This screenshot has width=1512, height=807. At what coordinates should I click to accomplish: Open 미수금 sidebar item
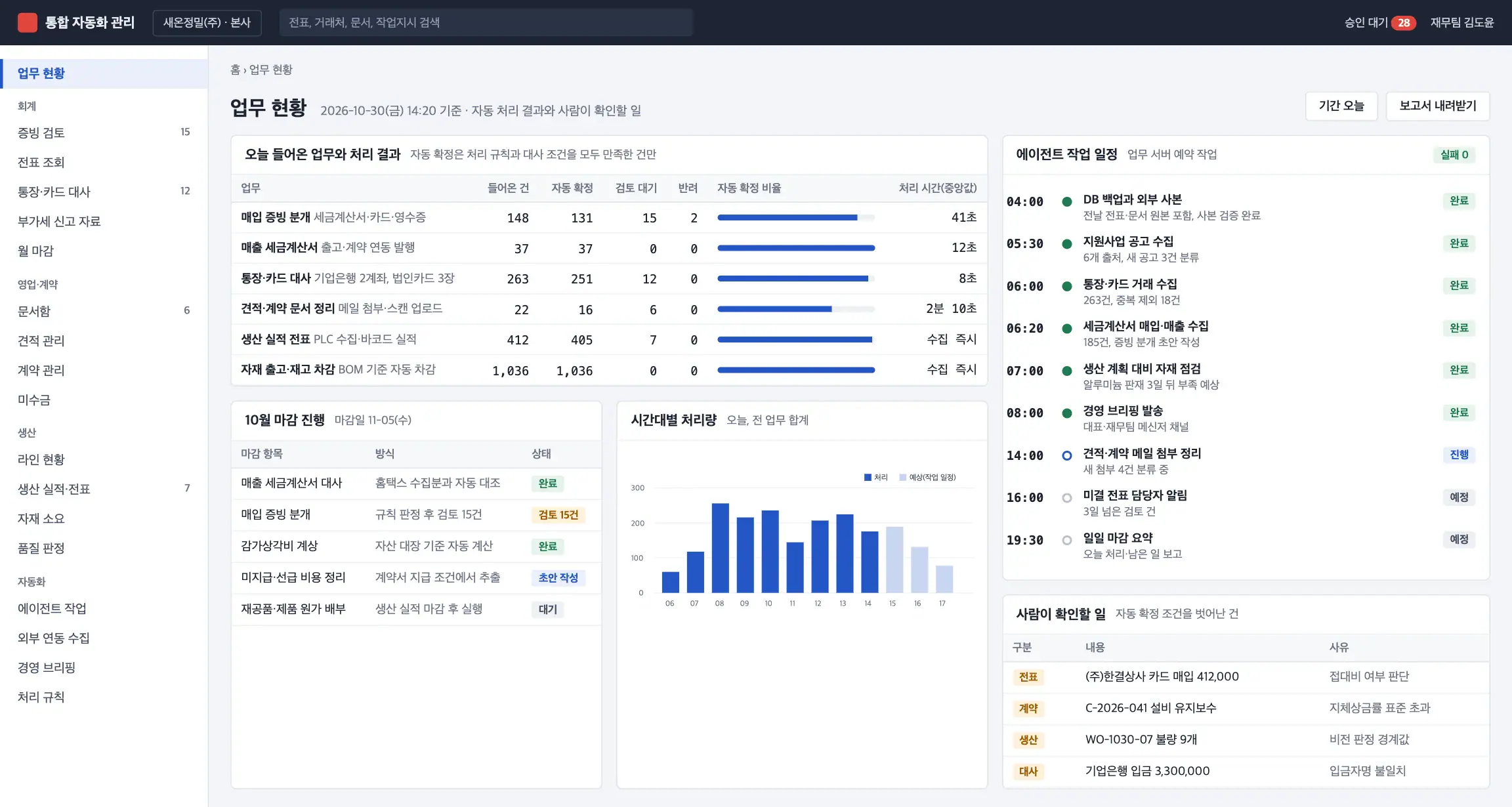[104, 400]
